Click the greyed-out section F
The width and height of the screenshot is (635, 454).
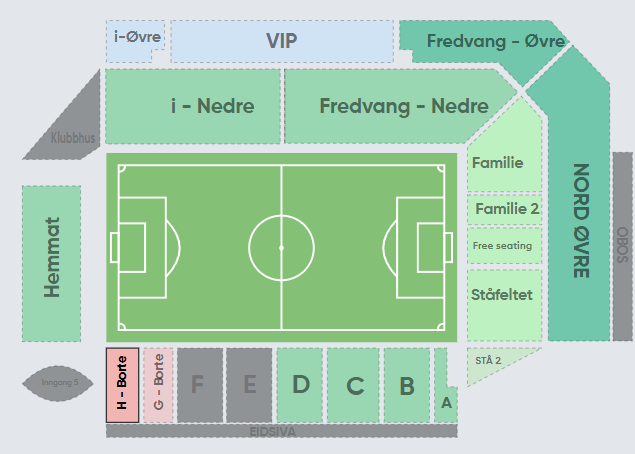tap(200, 385)
